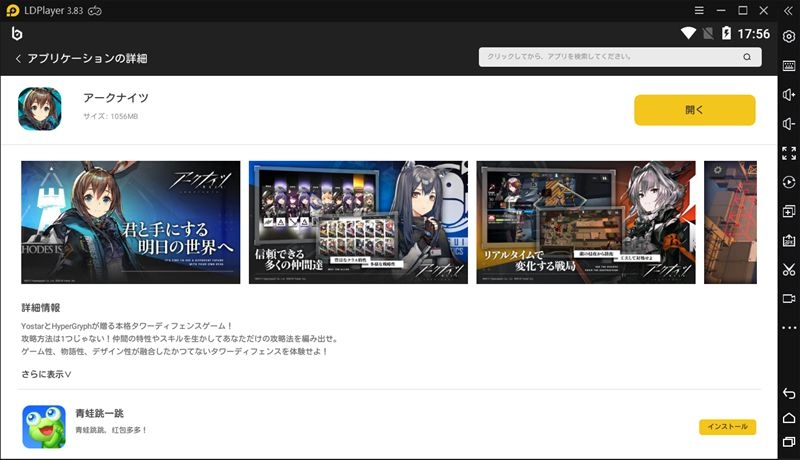Viewport: 800px width, 460px height.
Task: Take screenshot with scissors icon
Action: [789, 269]
